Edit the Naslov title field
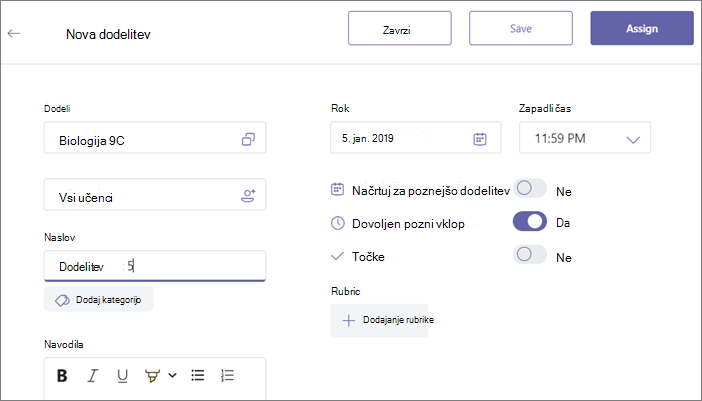The height and width of the screenshot is (401, 702). [x=155, y=266]
